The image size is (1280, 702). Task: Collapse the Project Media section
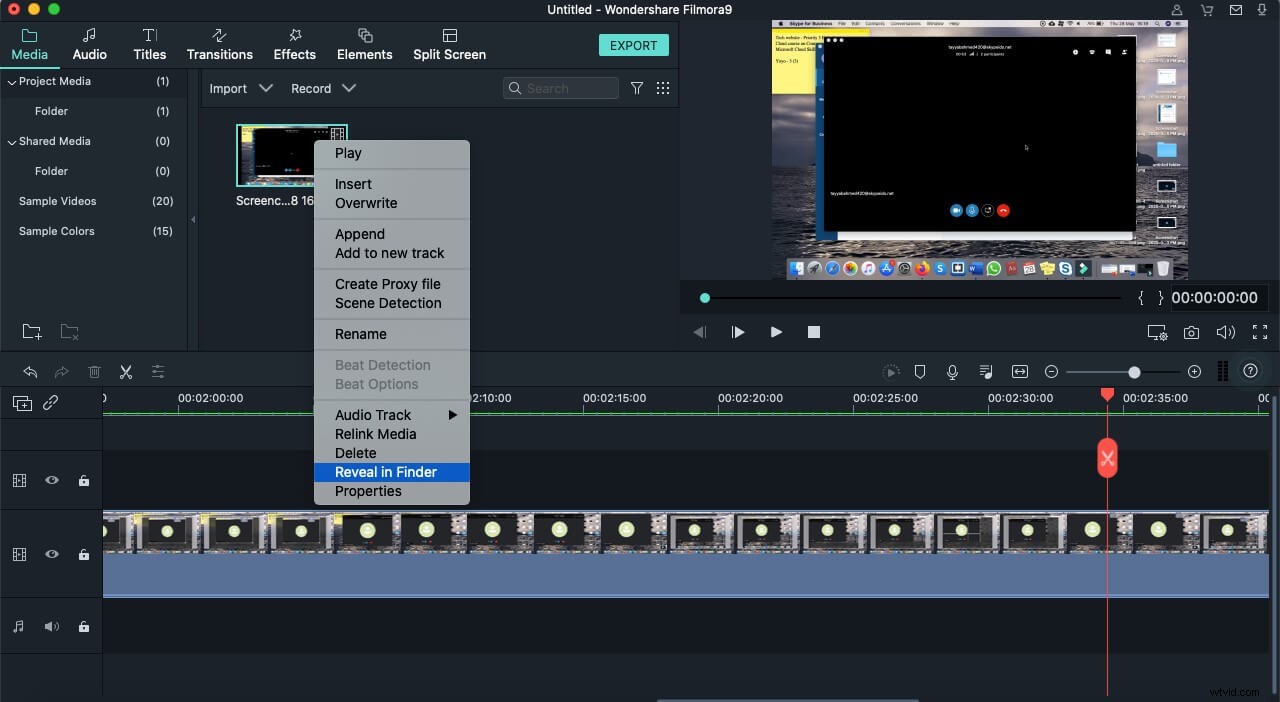(x=10, y=81)
